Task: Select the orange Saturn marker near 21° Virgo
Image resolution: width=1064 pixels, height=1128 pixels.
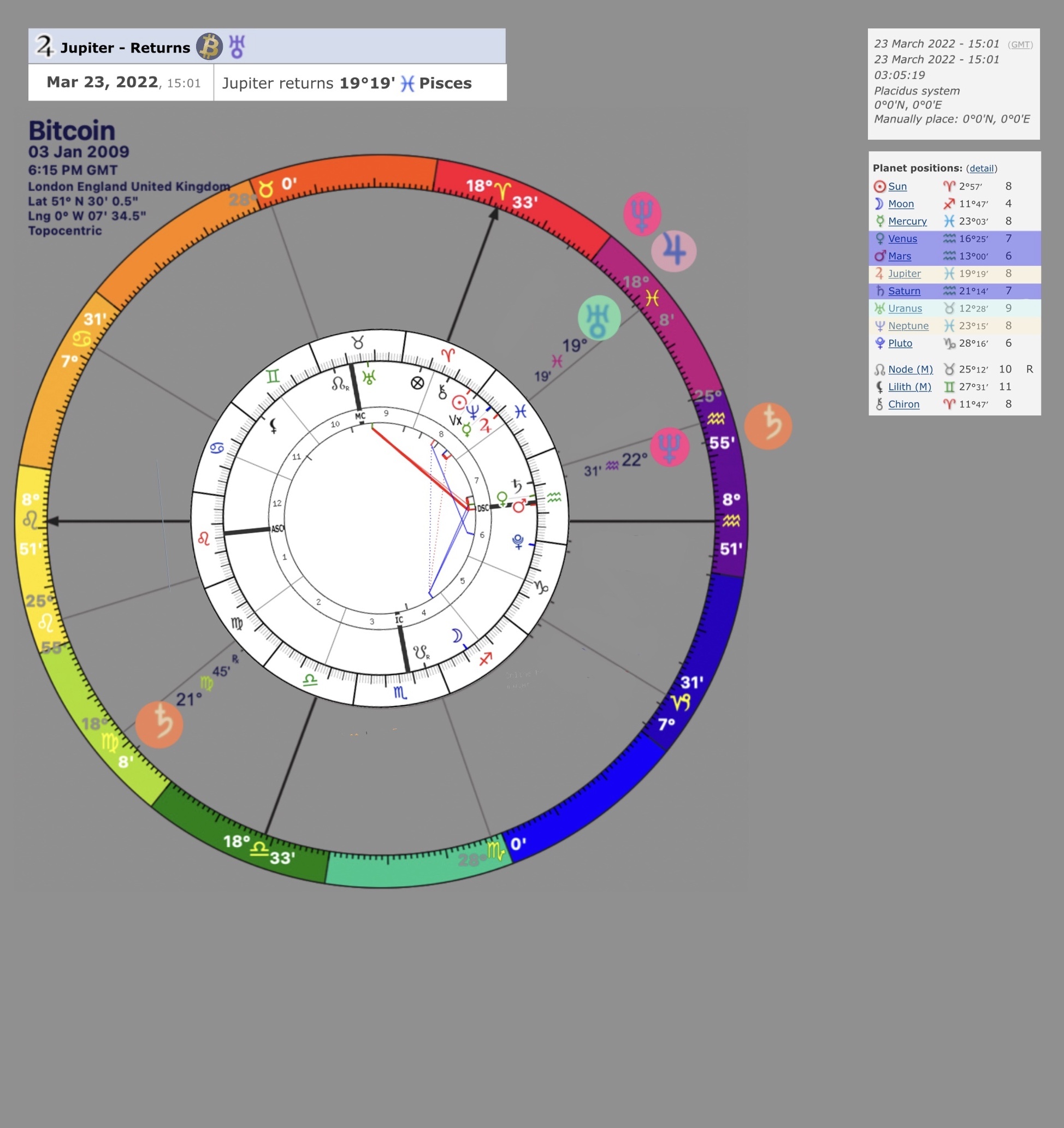Action: click(159, 725)
